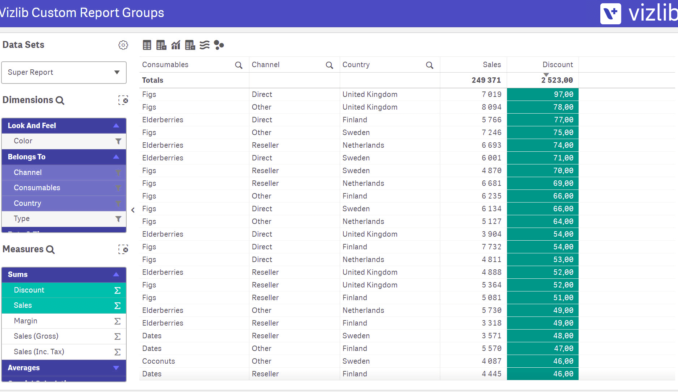Image resolution: width=678 pixels, height=392 pixels.
Task: Click the 97,00 discount cell
Action: tap(543, 94)
